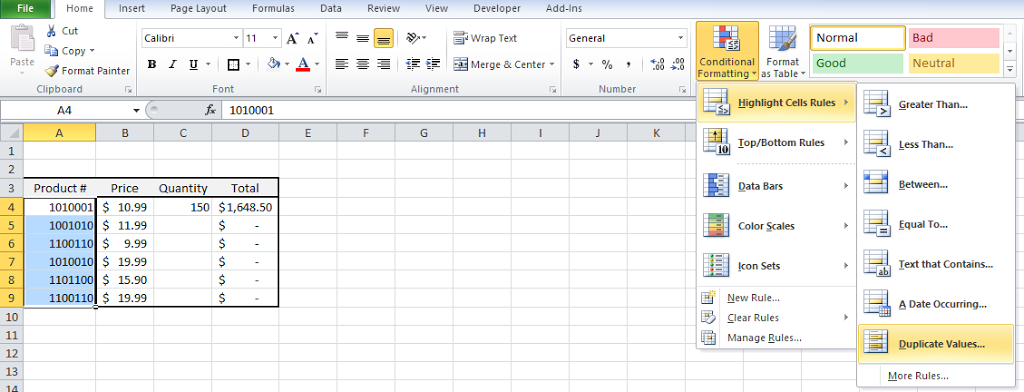Open the Font Color dropdown arrow

point(317,64)
